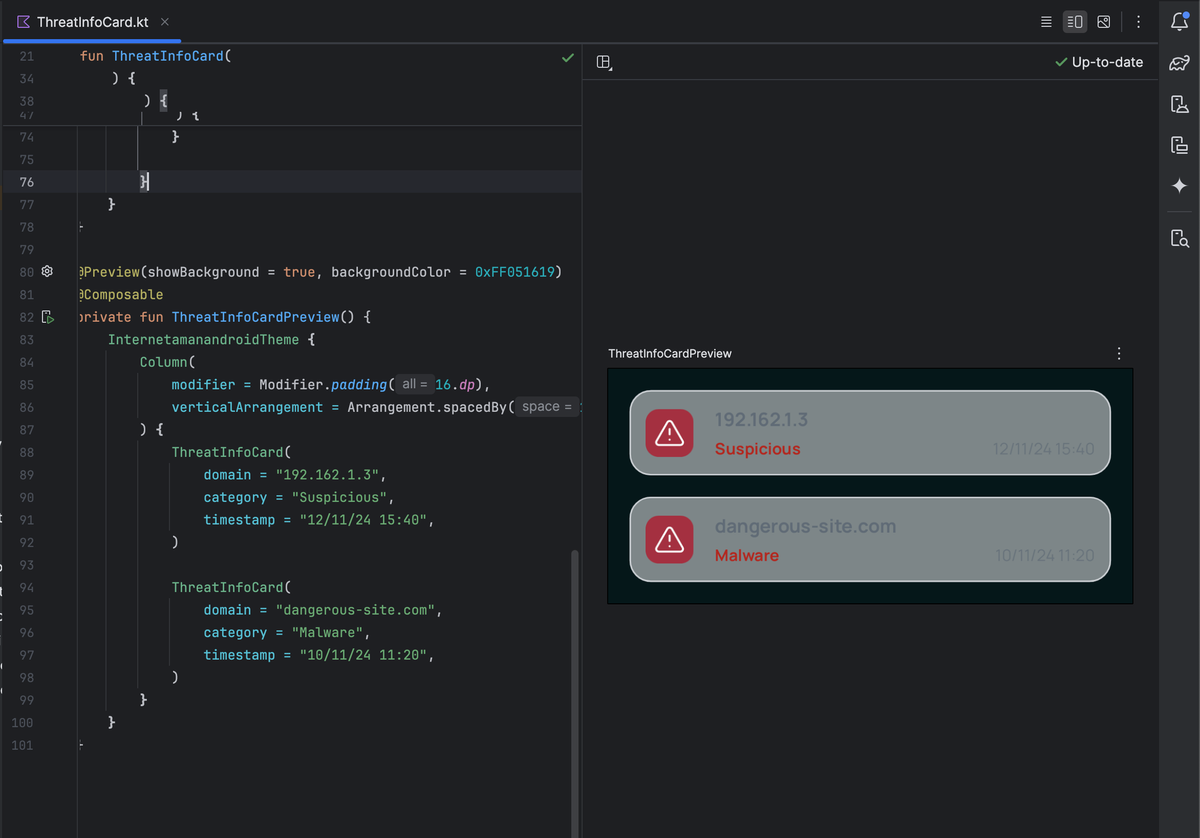Click the green inspection checkmark in editor

pyautogui.click(x=567, y=58)
